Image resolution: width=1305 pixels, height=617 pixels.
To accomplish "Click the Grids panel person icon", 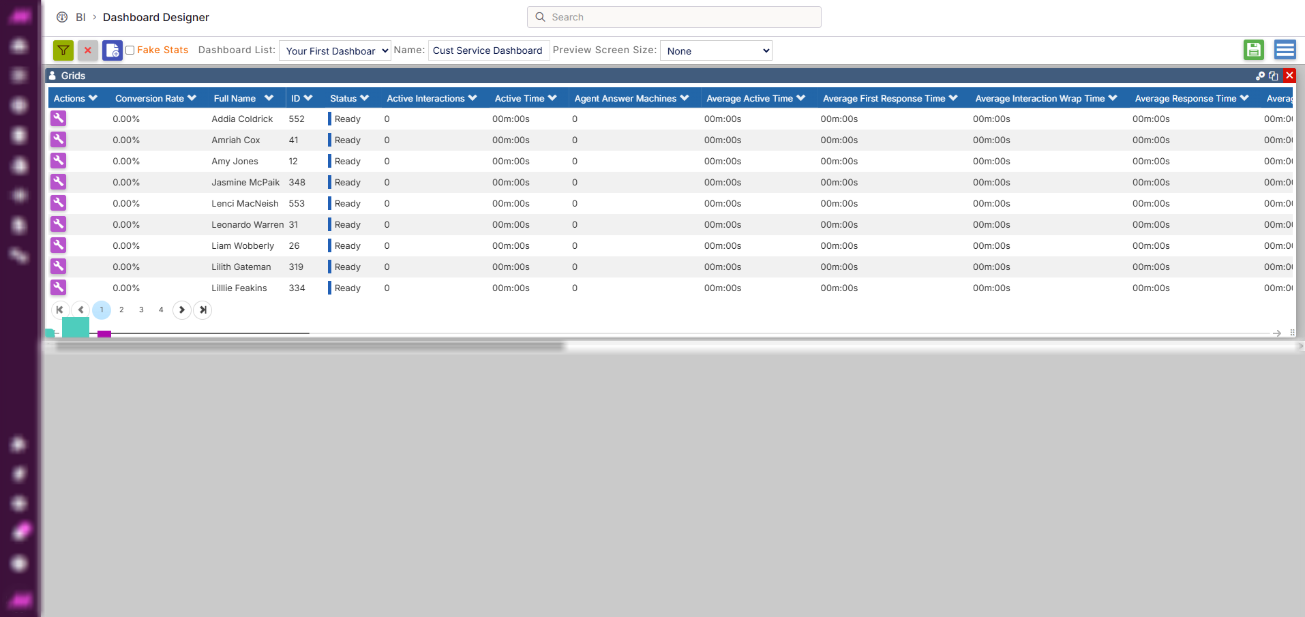I will 52,76.
